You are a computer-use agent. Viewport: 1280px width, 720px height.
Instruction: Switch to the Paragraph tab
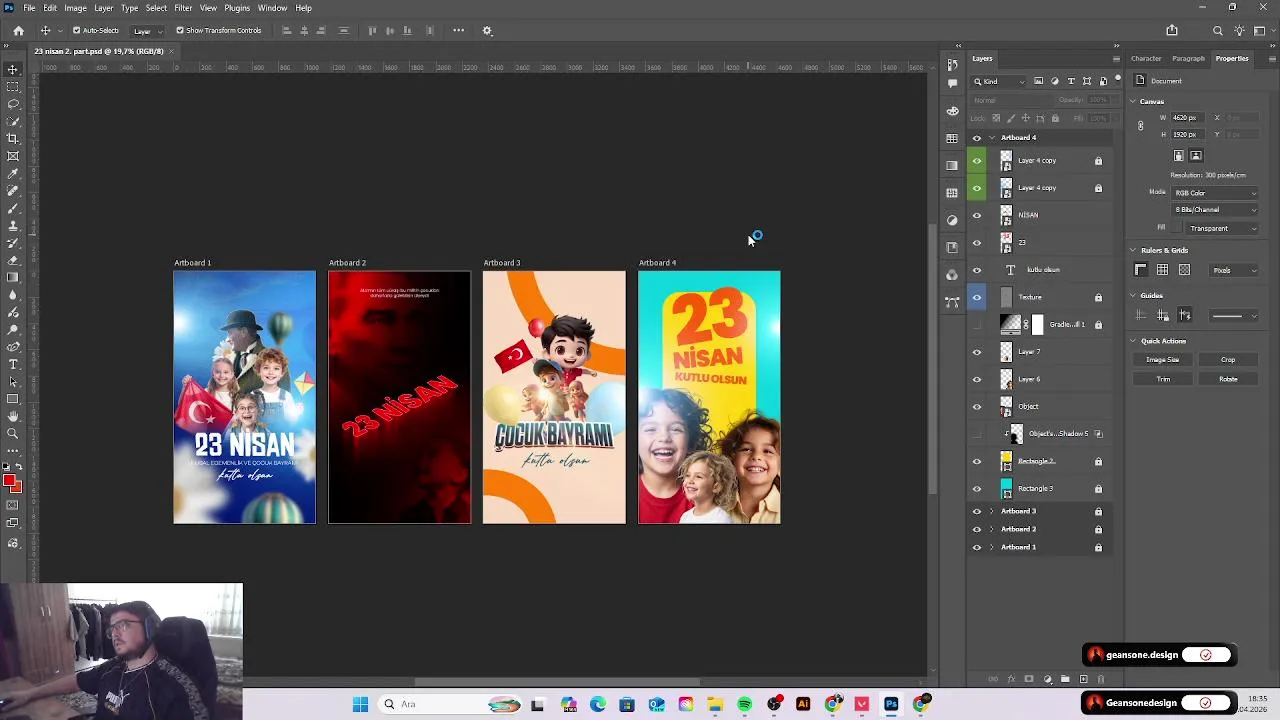1188,59
